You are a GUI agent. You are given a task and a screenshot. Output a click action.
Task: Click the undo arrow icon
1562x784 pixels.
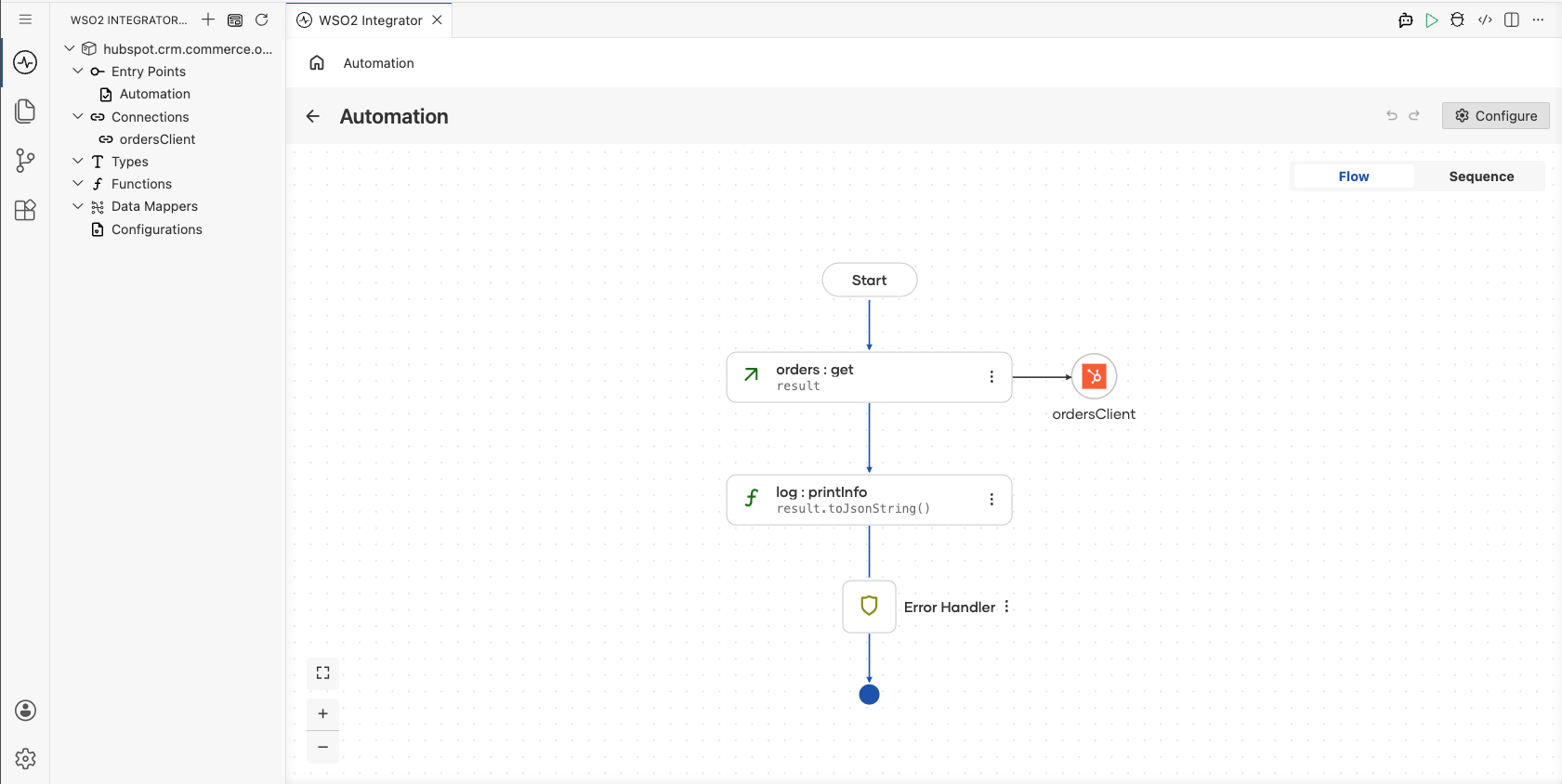(1392, 116)
